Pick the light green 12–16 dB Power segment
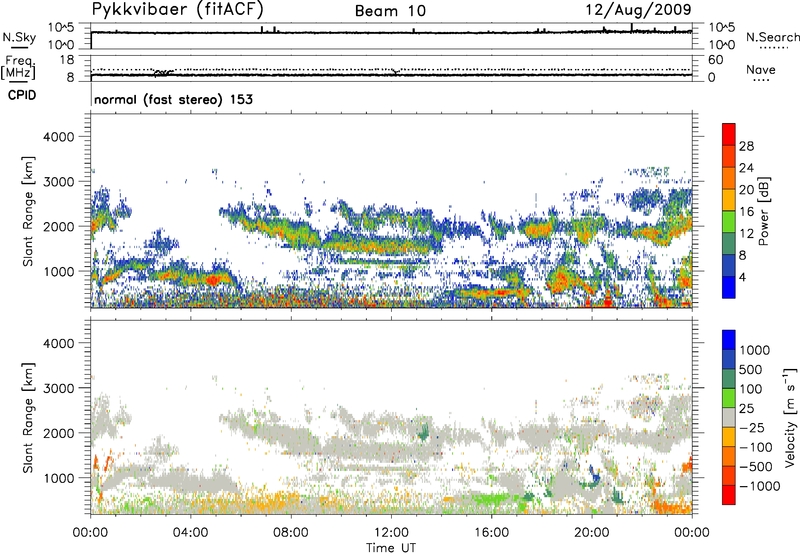This screenshot has width=800, height=554. (x=729, y=222)
